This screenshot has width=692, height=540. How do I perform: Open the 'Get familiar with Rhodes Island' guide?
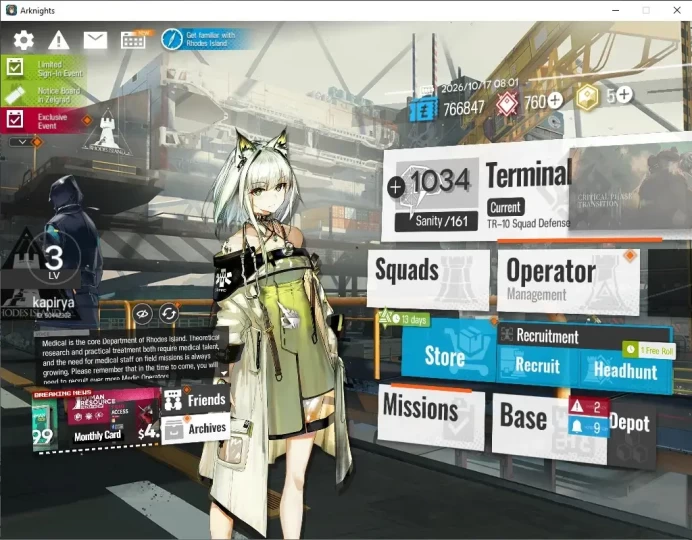205,39
